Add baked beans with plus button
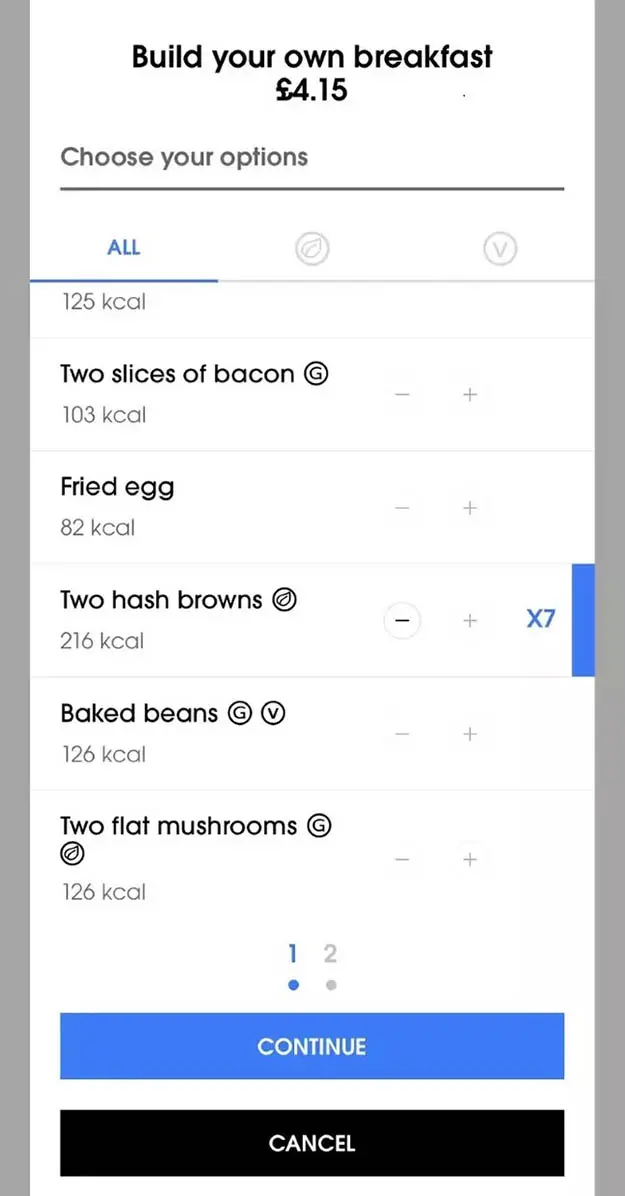625x1196 pixels. coord(469,734)
